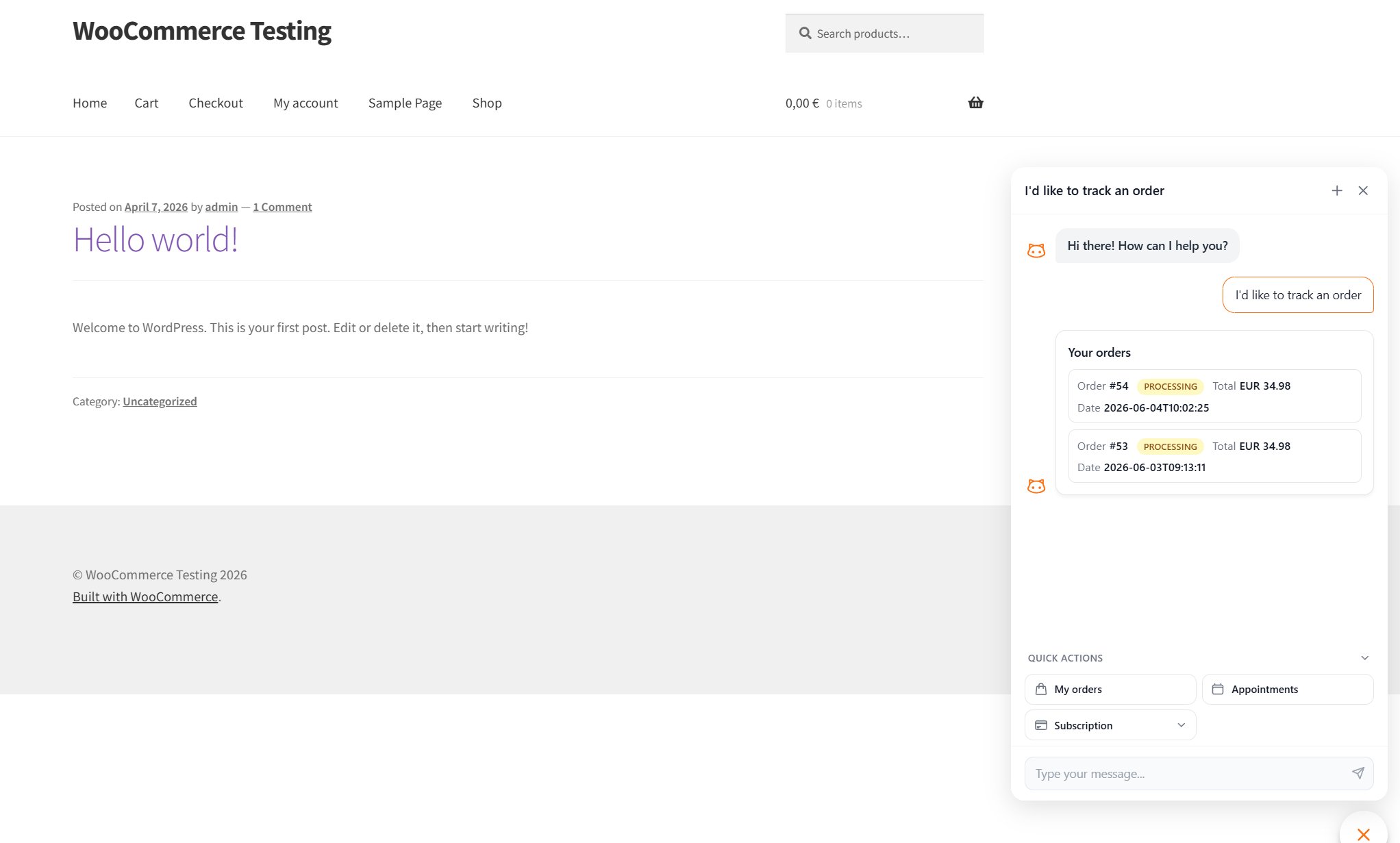Select the Order #54 card
1400x843 pixels.
pyautogui.click(x=1214, y=396)
